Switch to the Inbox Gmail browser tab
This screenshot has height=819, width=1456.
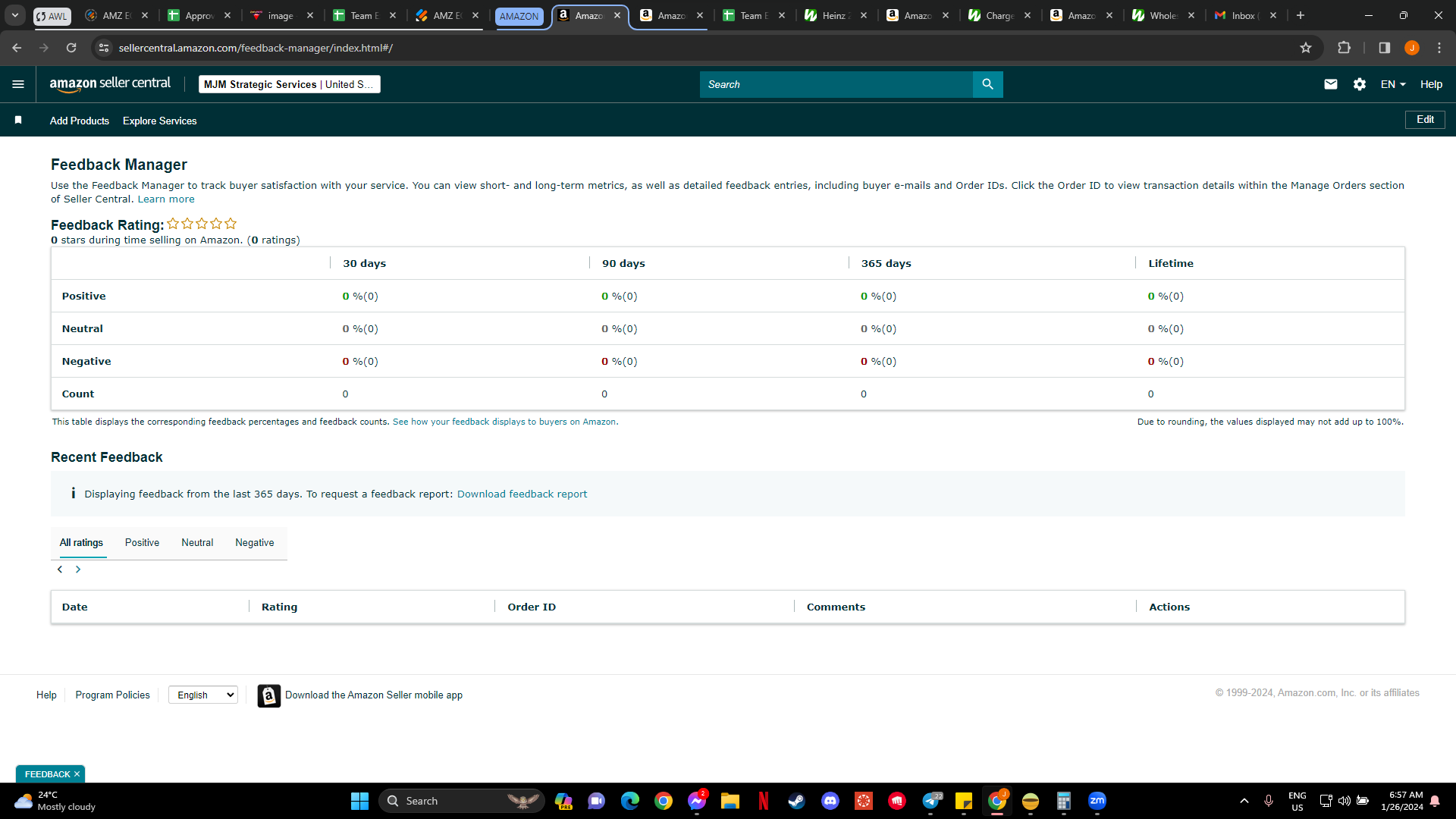click(1244, 15)
